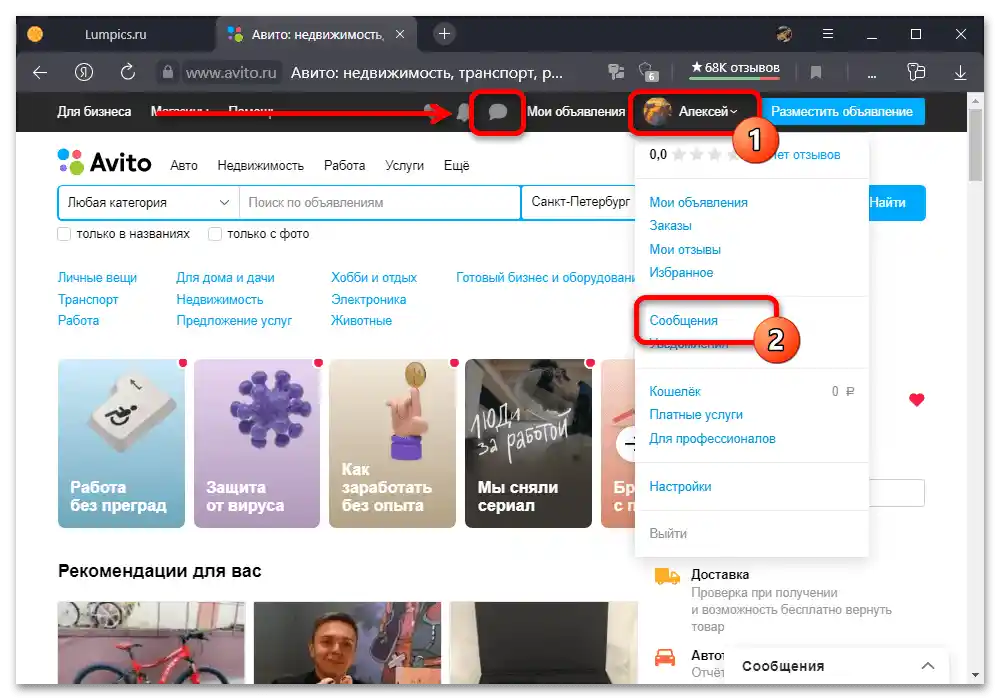This screenshot has height=700, width=1000.
Task: Check the "только в названиях" checkbox
Action: click(x=64, y=234)
